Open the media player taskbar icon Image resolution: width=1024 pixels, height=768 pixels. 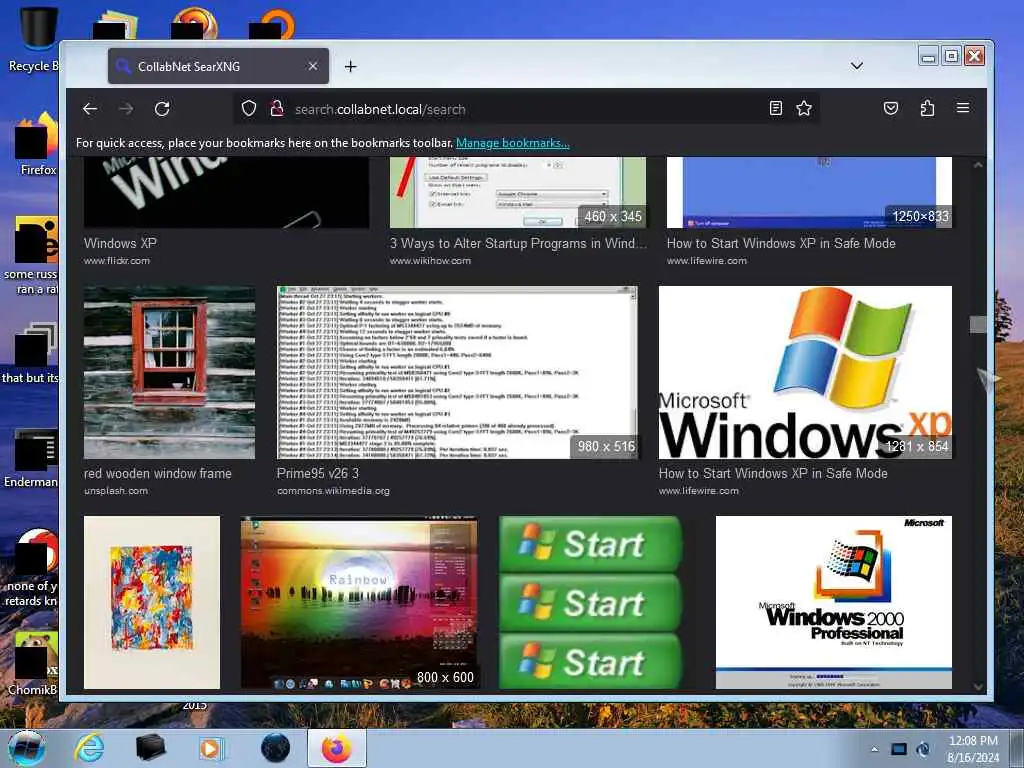click(x=211, y=748)
